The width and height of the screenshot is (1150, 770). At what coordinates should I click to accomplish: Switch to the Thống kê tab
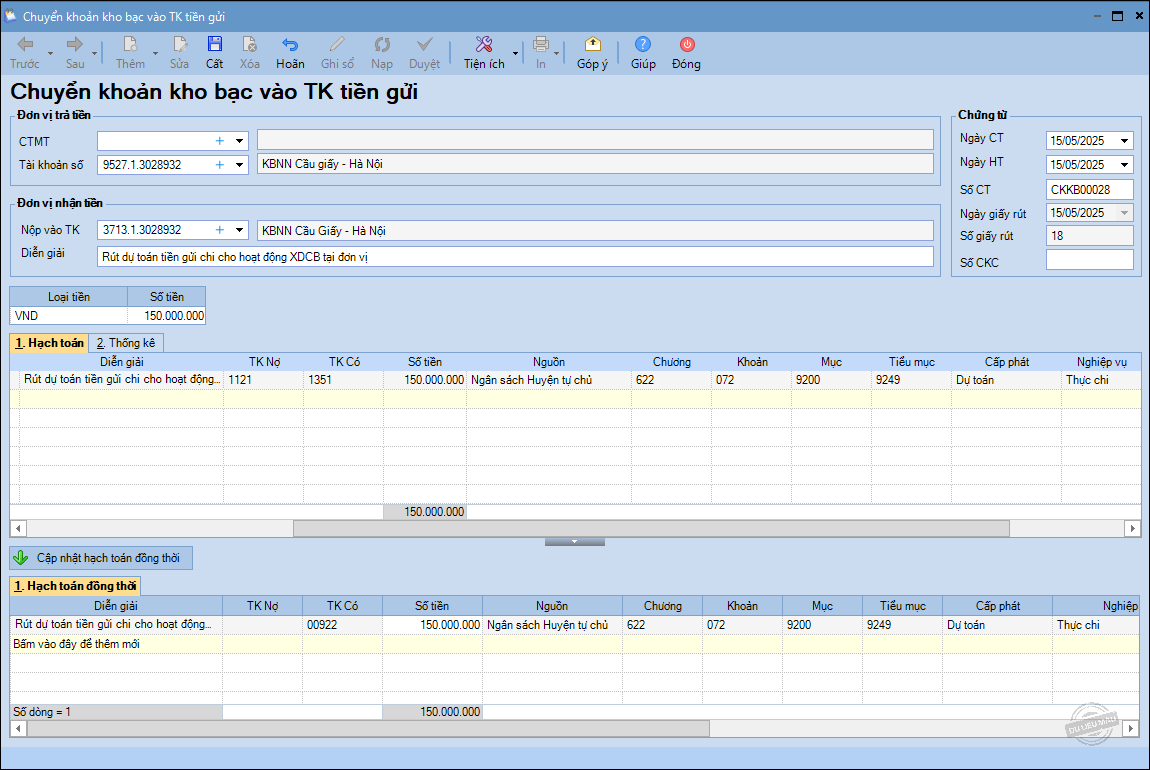click(x=126, y=343)
